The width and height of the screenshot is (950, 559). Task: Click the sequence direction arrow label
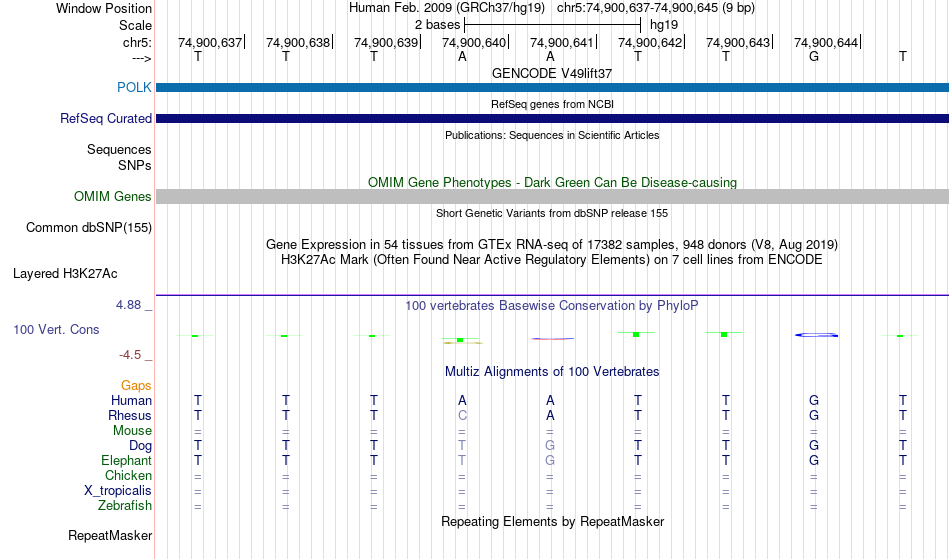pos(141,58)
